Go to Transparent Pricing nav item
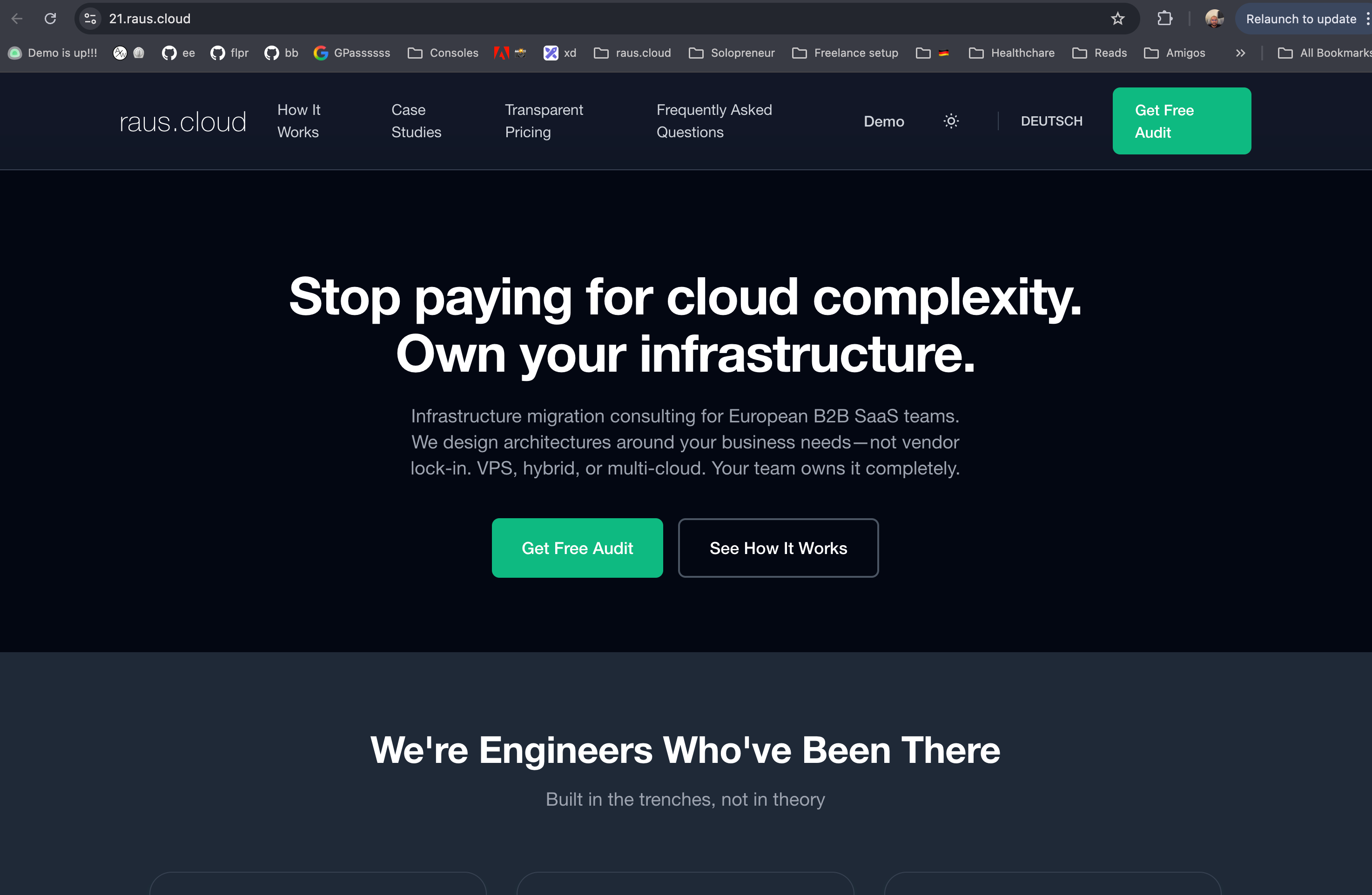The height and width of the screenshot is (895, 1372). pyautogui.click(x=544, y=121)
